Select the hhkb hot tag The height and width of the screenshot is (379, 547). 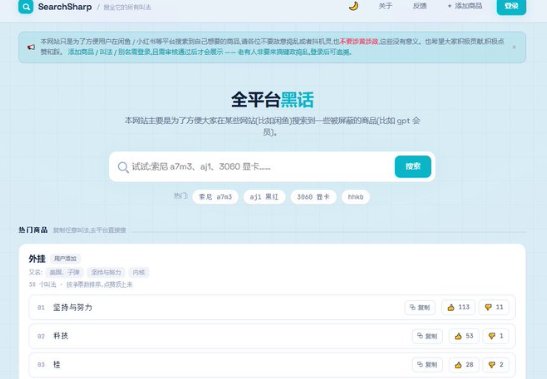tap(355, 197)
